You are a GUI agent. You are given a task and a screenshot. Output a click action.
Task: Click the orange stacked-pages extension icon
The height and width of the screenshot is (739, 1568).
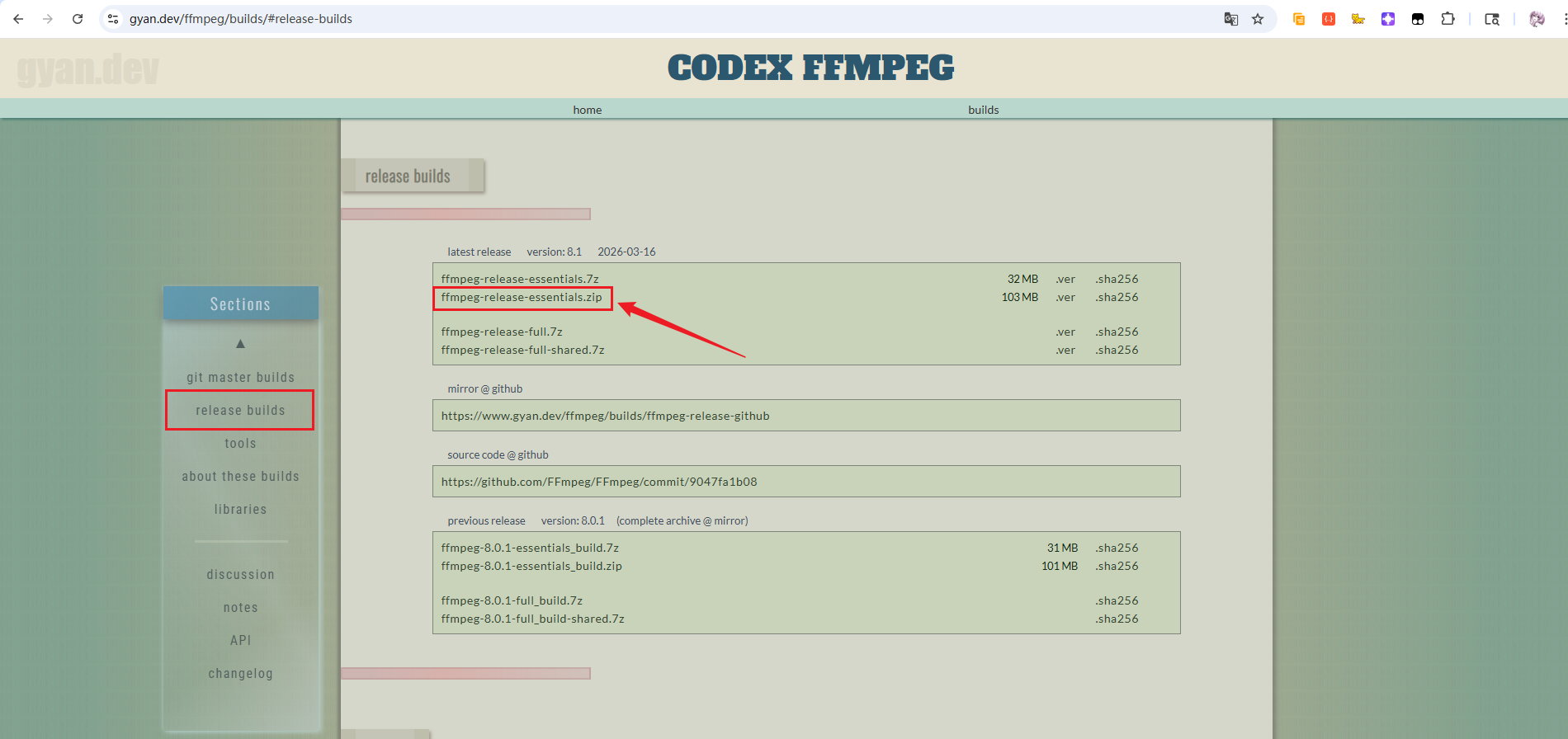pos(1298,19)
